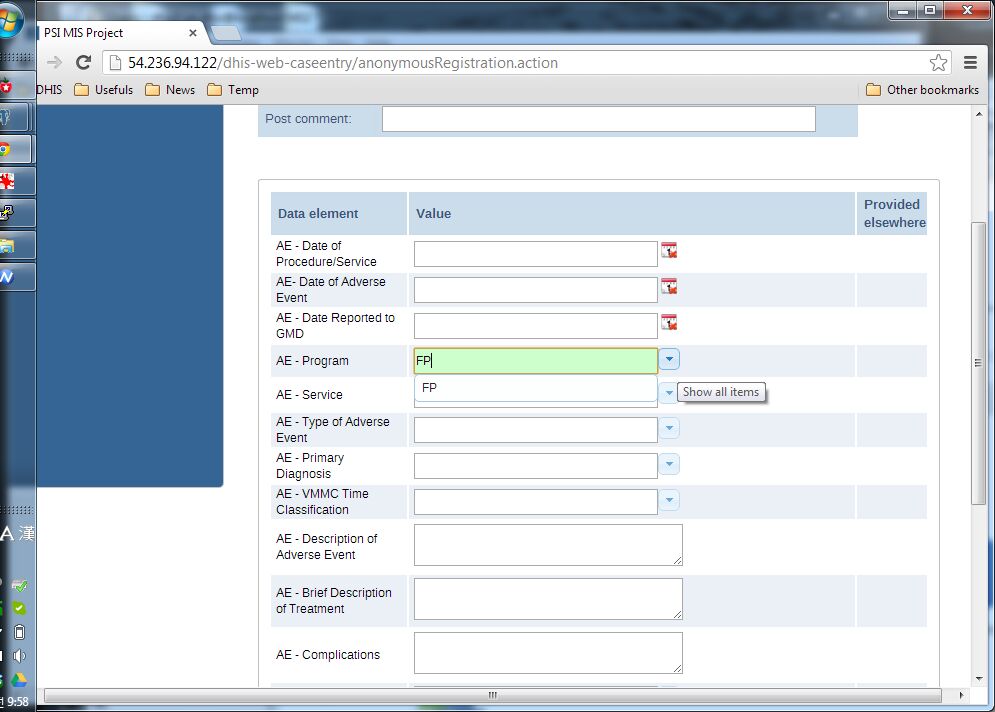Open the News bookmarks folder
This screenshot has width=995, height=712.
coord(170,89)
